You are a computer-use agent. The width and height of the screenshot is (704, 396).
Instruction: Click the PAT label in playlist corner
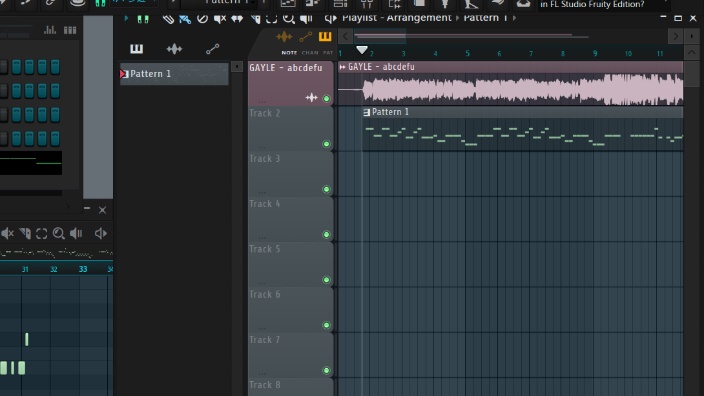click(x=328, y=53)
